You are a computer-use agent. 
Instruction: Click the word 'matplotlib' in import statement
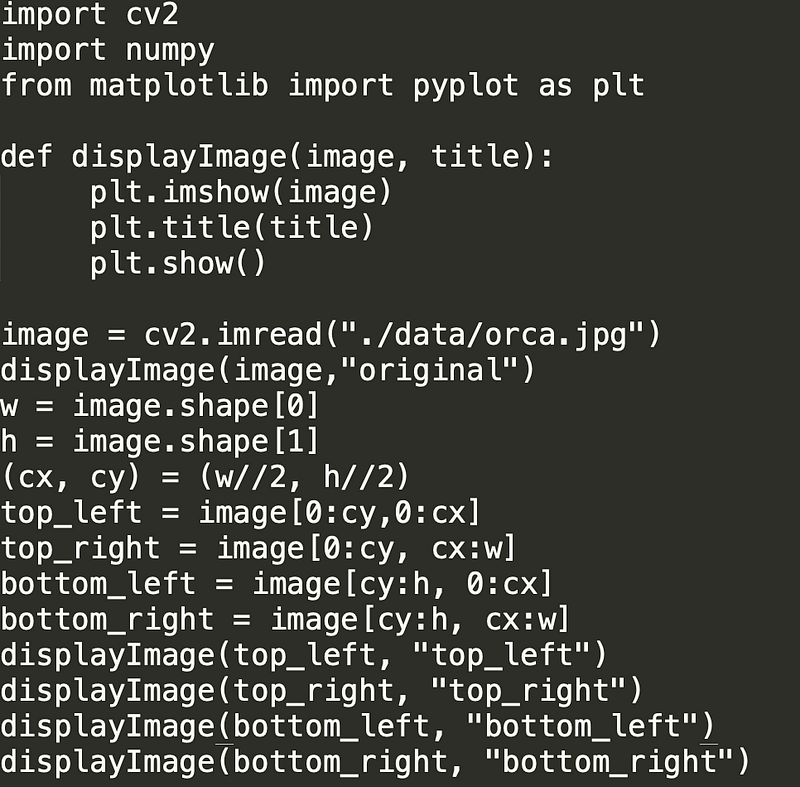click(179, 85)
